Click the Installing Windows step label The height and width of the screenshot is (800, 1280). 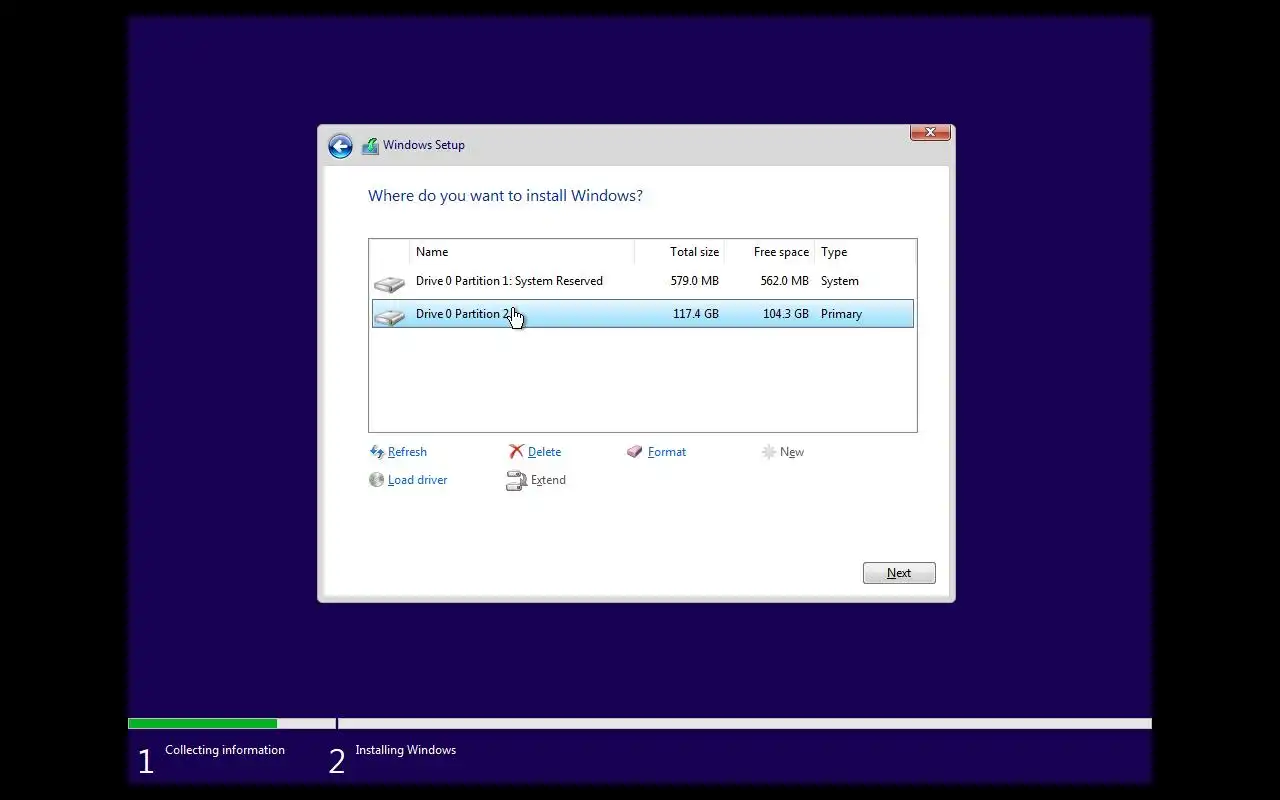click(405, 750)
